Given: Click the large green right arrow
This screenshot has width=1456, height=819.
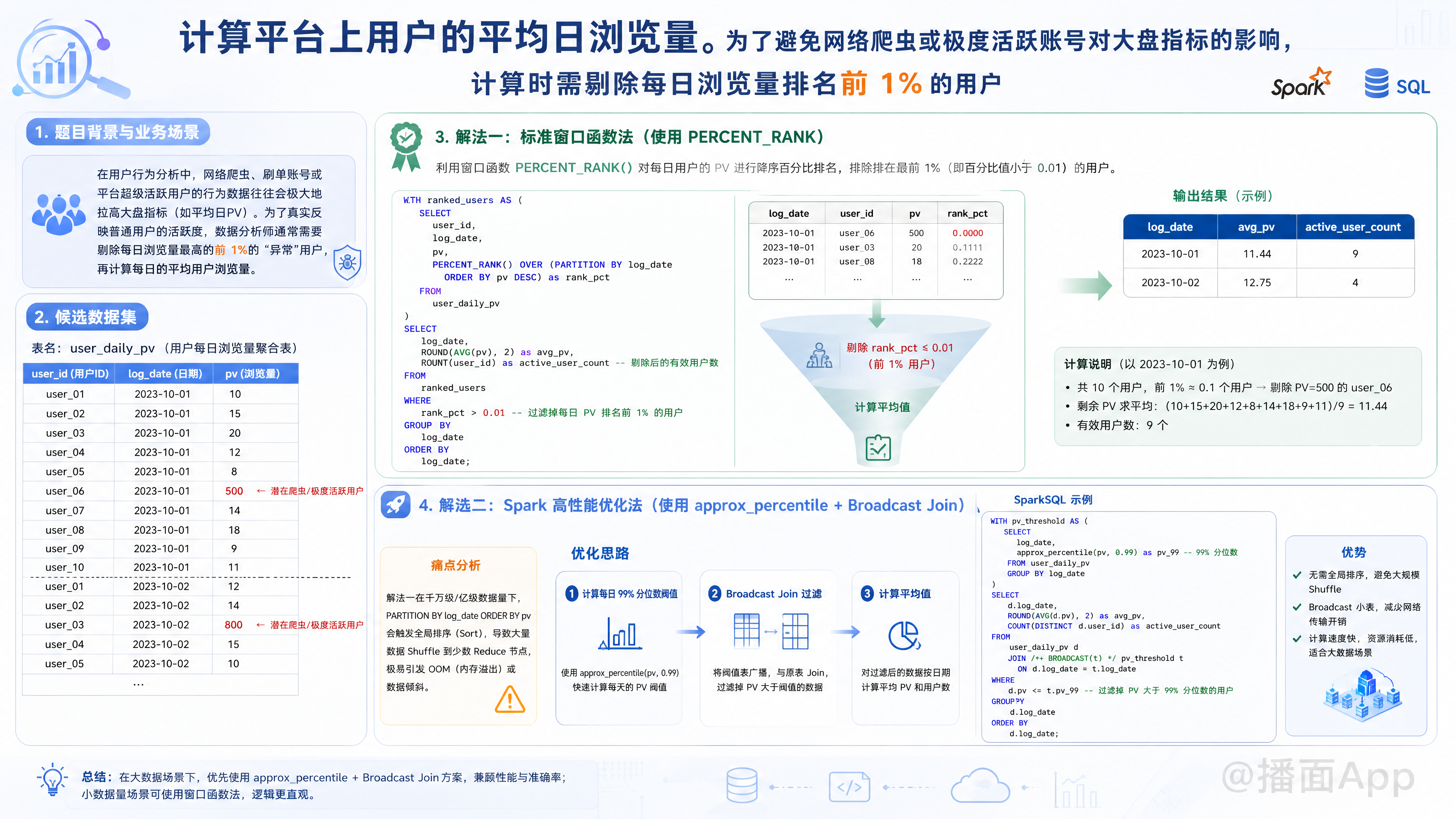Looking at the screenshot, I should [x=1085, y=286].
